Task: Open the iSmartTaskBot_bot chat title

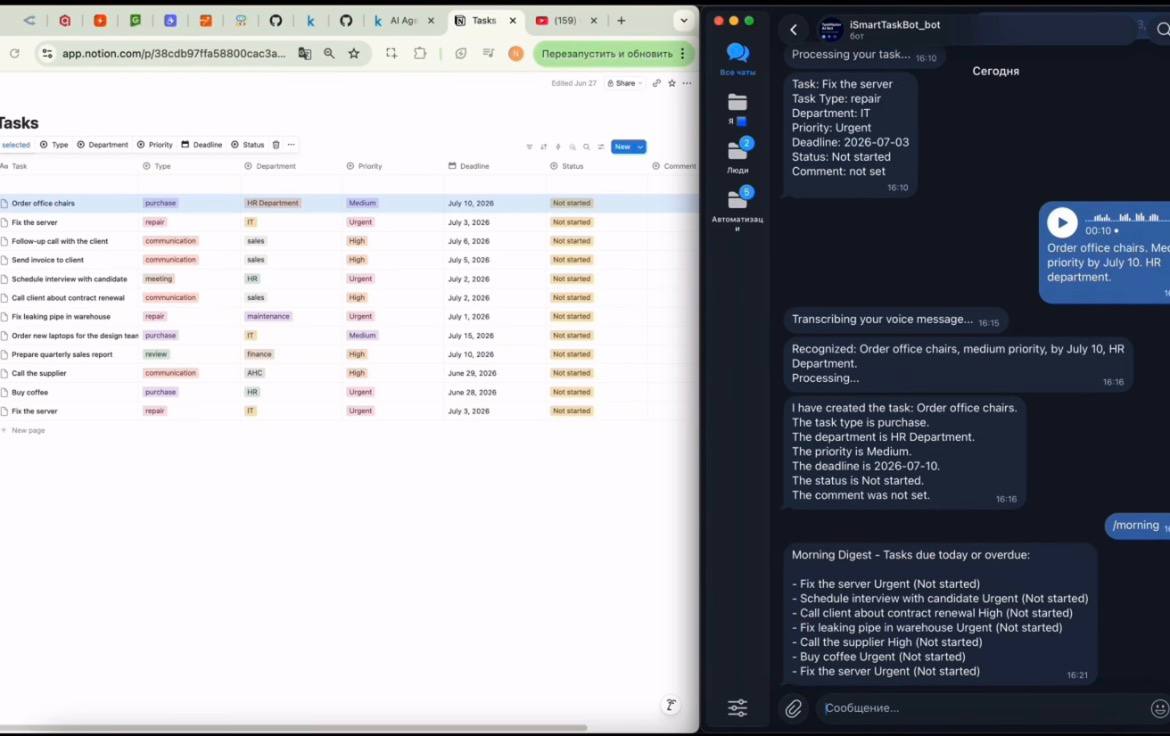Action: click(x=895, y=25)
